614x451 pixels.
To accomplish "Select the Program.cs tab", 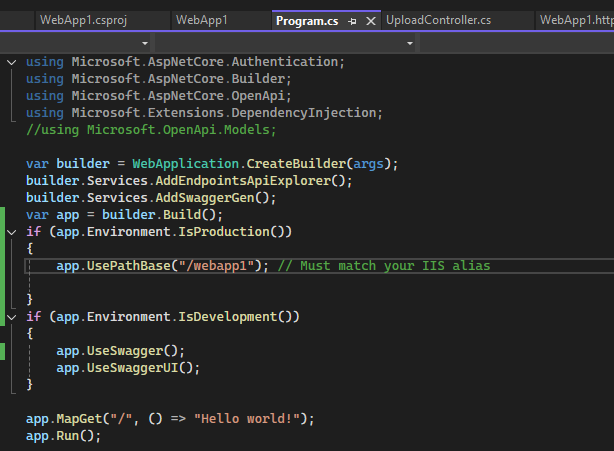I will click(x=307, y=21).
